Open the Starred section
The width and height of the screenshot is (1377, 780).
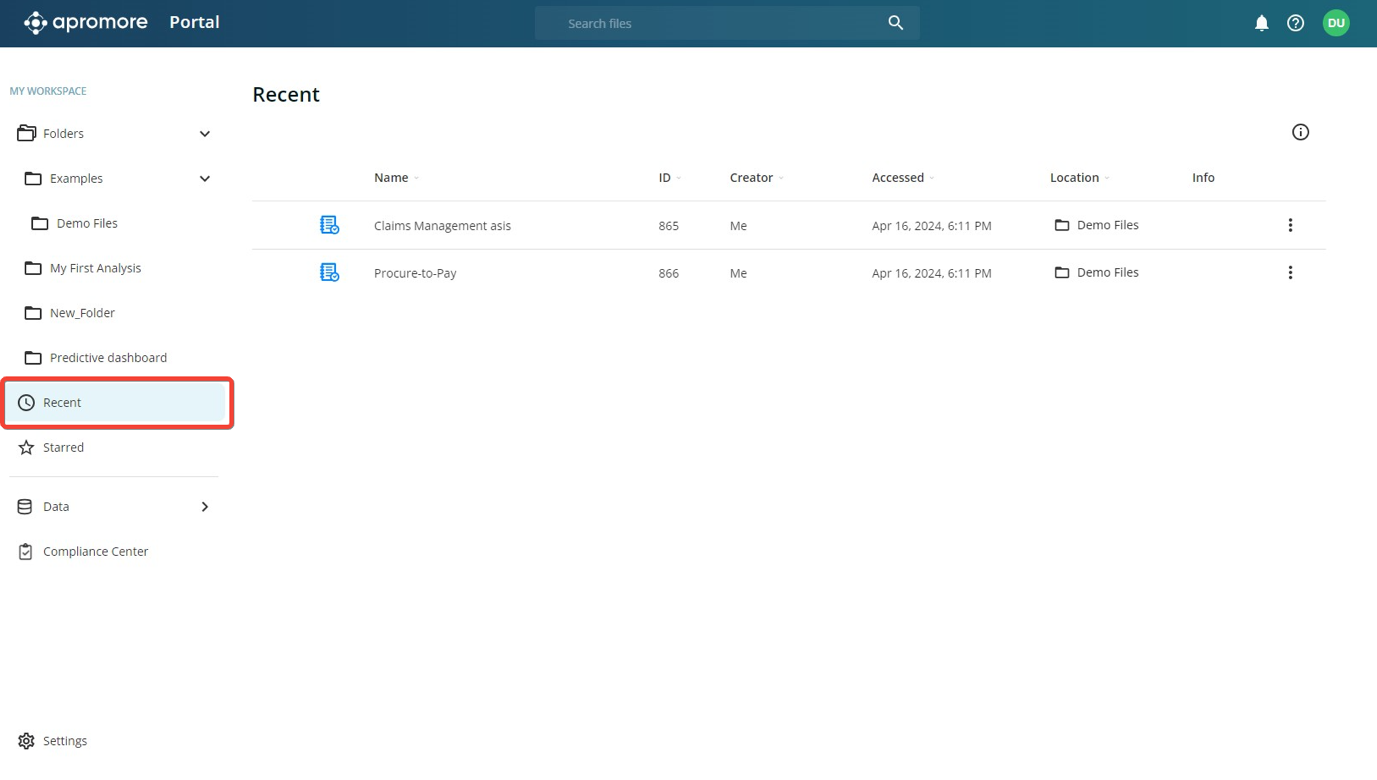[63, 447]
